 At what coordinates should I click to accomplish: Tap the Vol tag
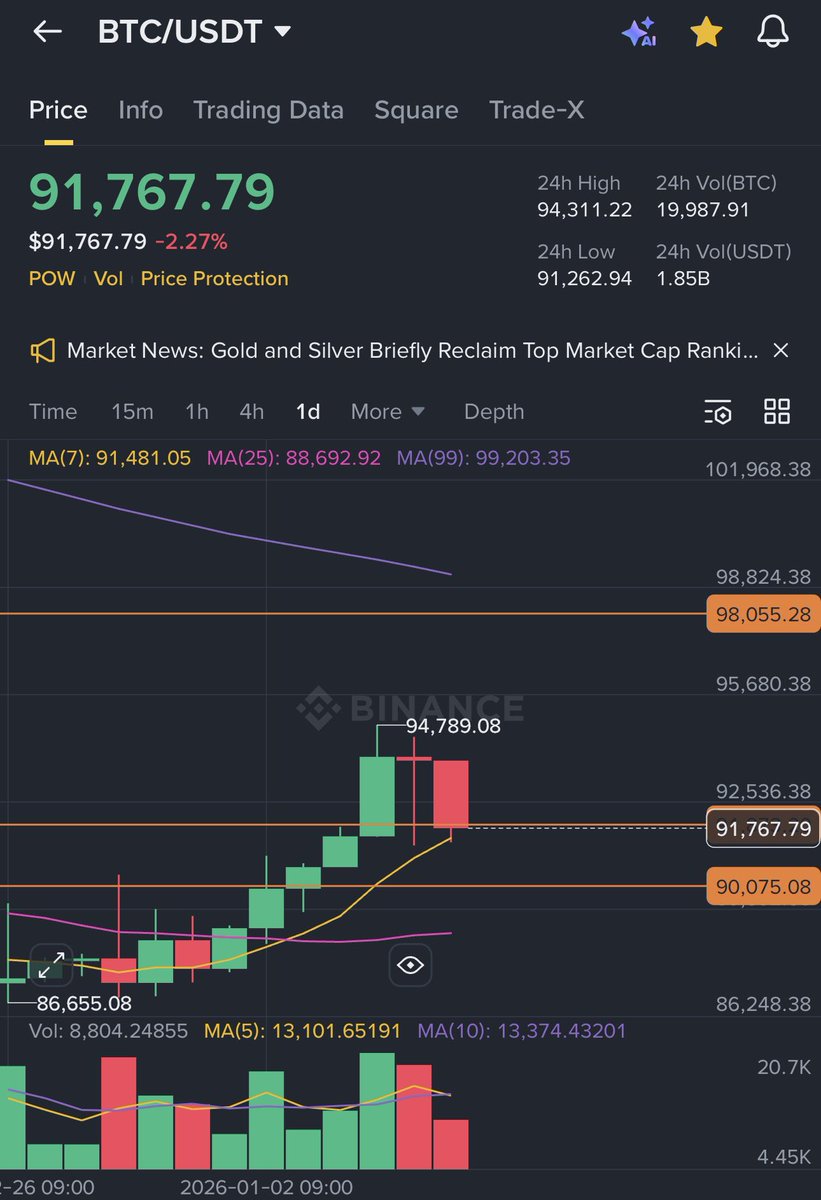click(108, 279)
